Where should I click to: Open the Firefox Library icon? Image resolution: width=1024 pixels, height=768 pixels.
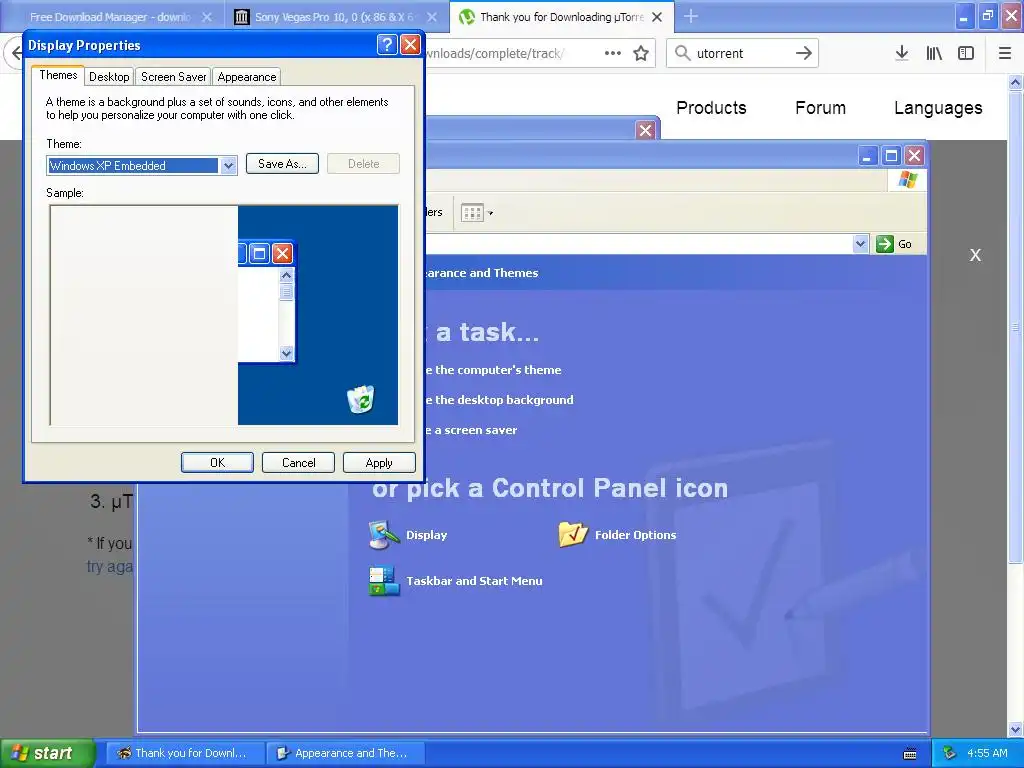934,53
